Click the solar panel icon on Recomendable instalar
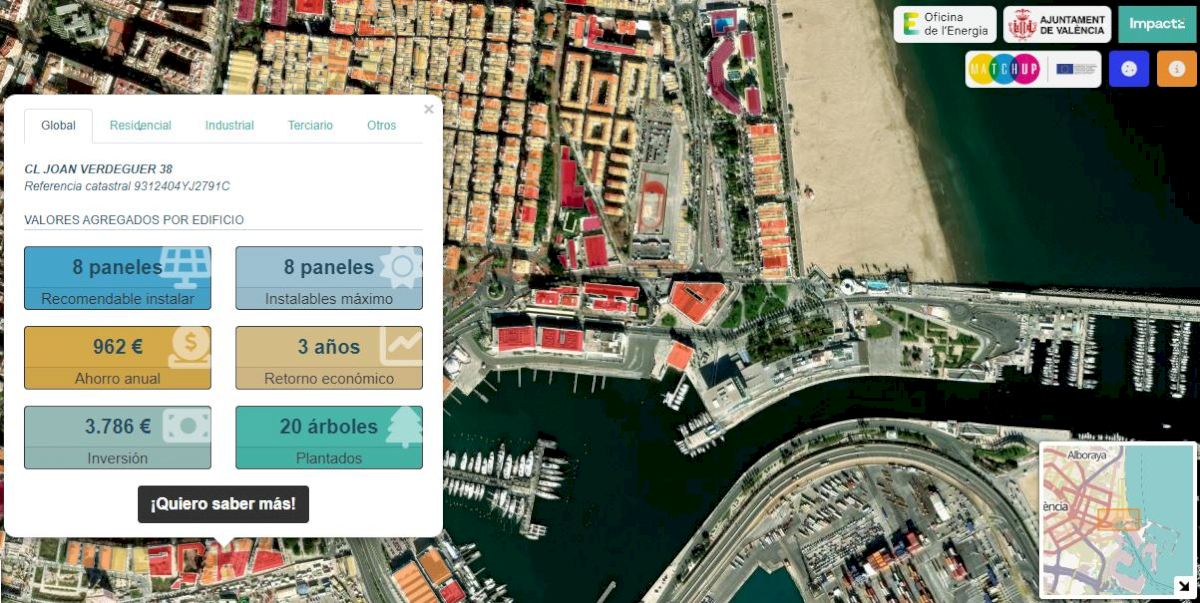 click(x=185, y=267)
